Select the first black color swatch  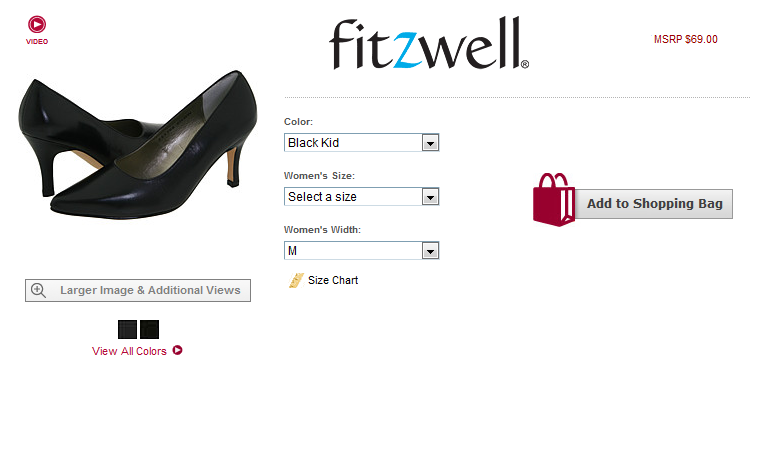coord(128,329)
